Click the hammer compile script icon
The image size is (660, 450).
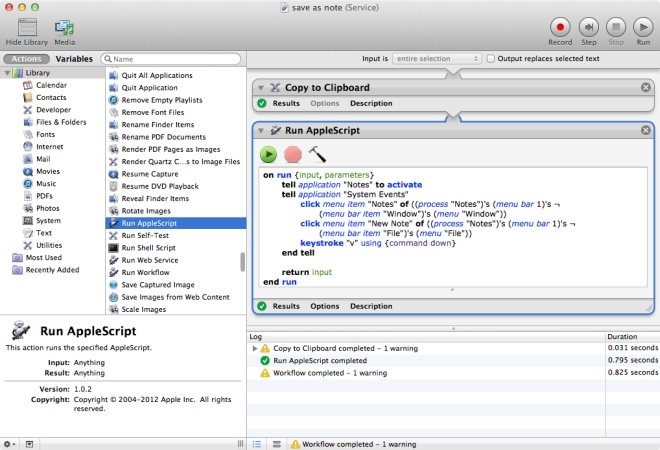(317, 154)
